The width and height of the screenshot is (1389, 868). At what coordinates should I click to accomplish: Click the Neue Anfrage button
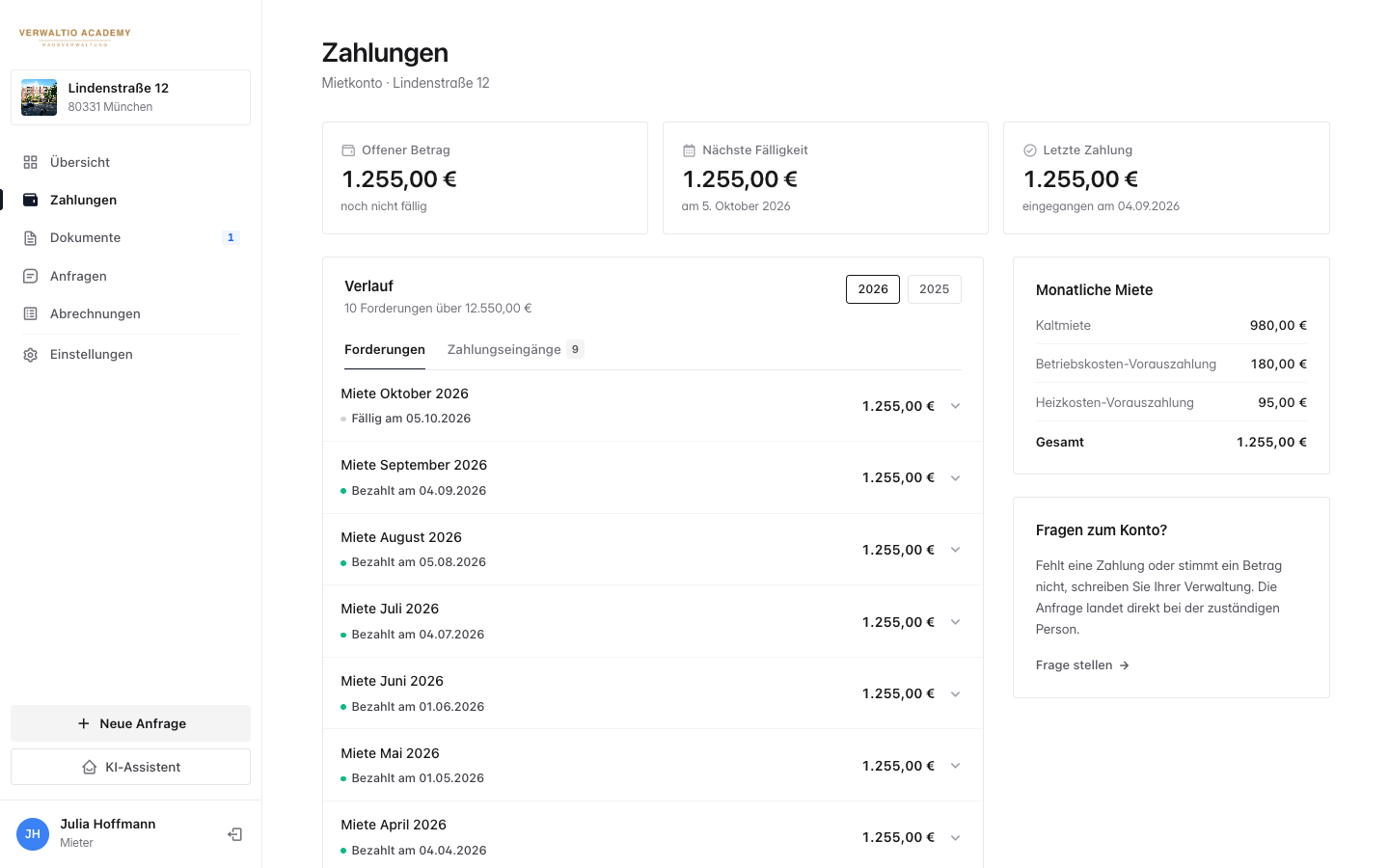(x=130, y=723)
